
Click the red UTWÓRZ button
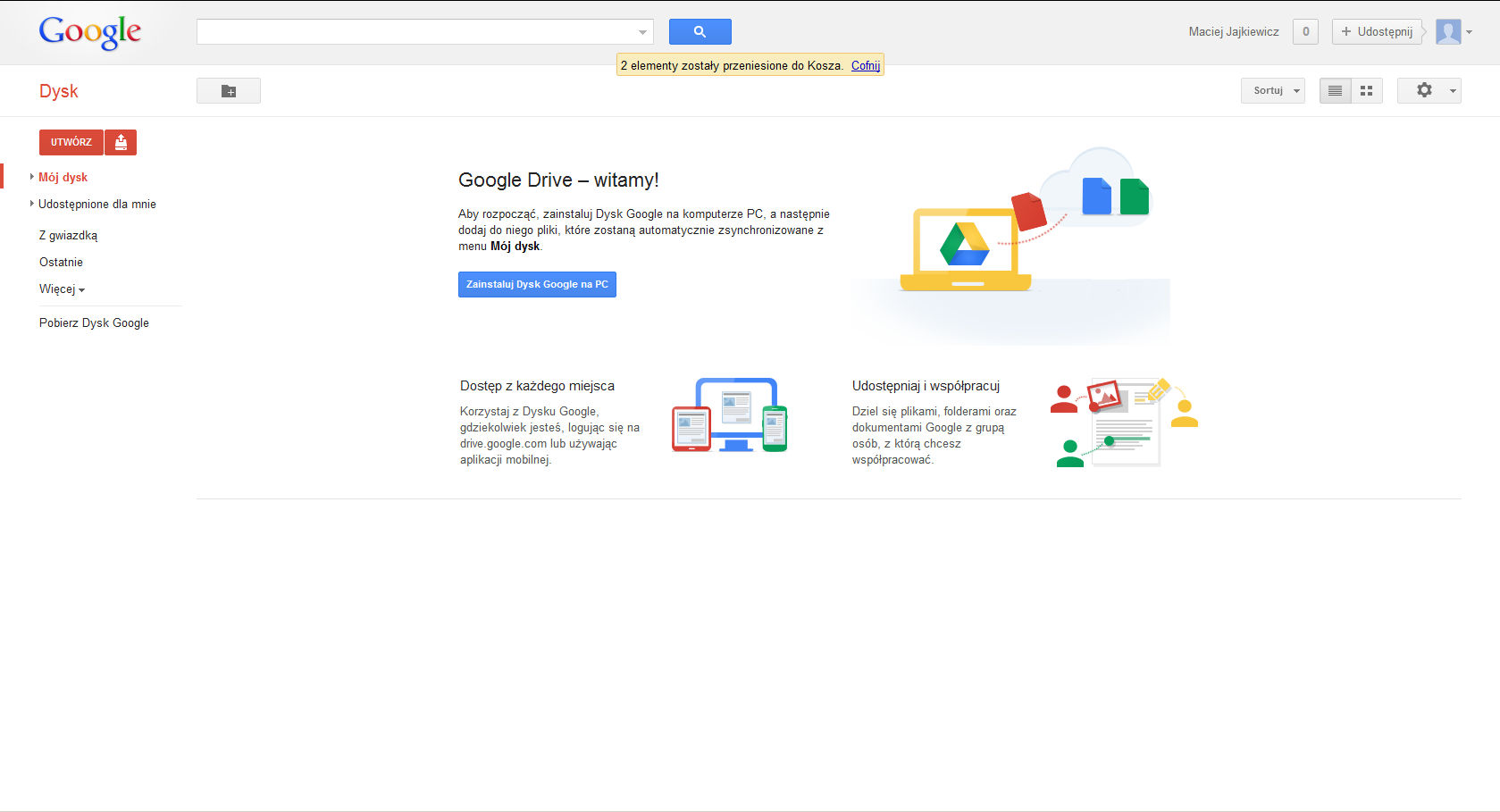[71, 142]
